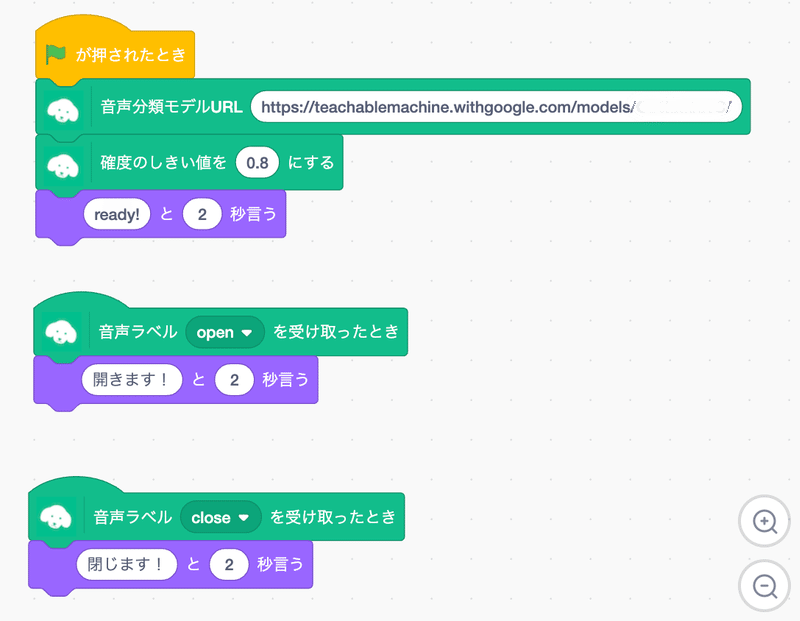The image size is (800, 621).
Task: Open the close label dropdown
Action: (x=221, y=517)
